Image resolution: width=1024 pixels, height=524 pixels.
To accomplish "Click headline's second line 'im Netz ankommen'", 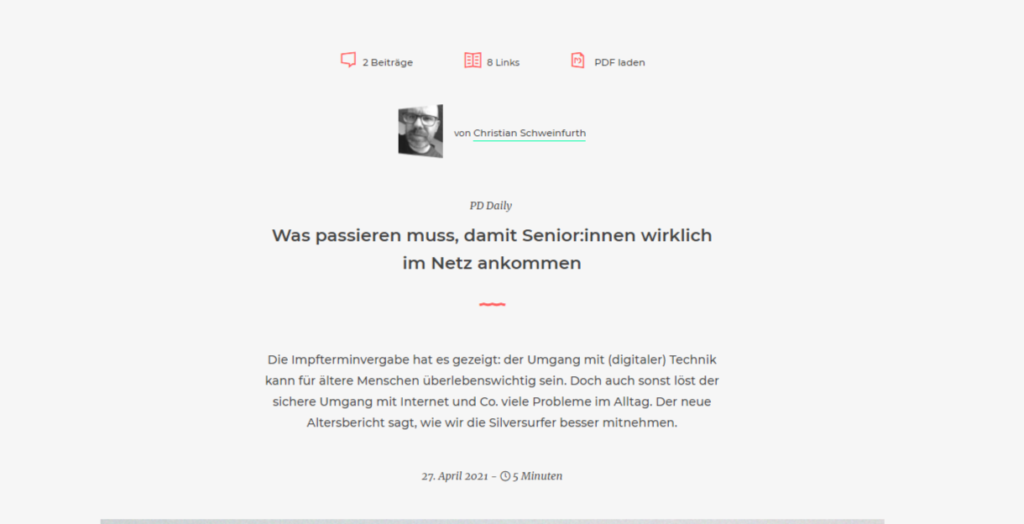I will pyautogui.click(x=492, y=263).
